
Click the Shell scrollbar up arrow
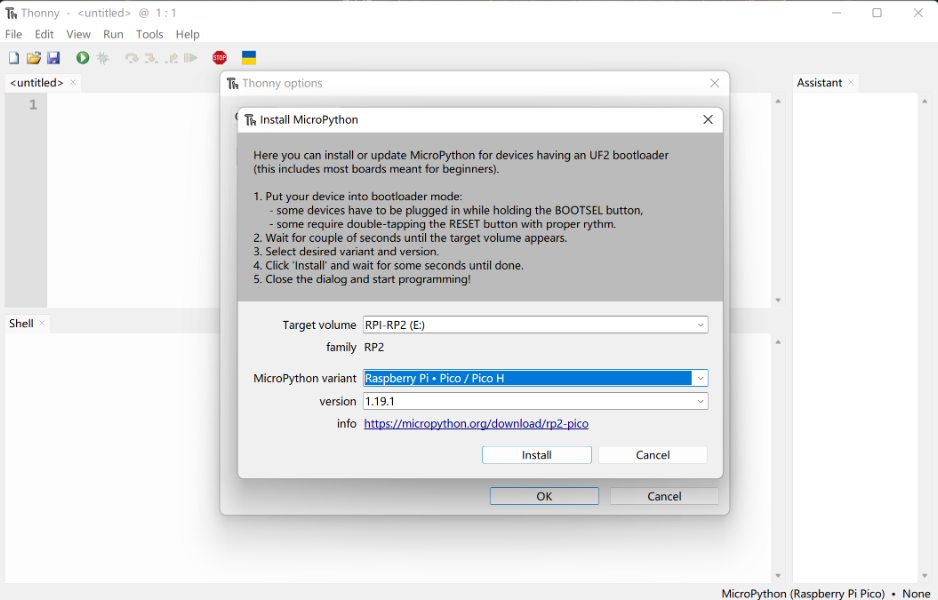pos(778,342)
